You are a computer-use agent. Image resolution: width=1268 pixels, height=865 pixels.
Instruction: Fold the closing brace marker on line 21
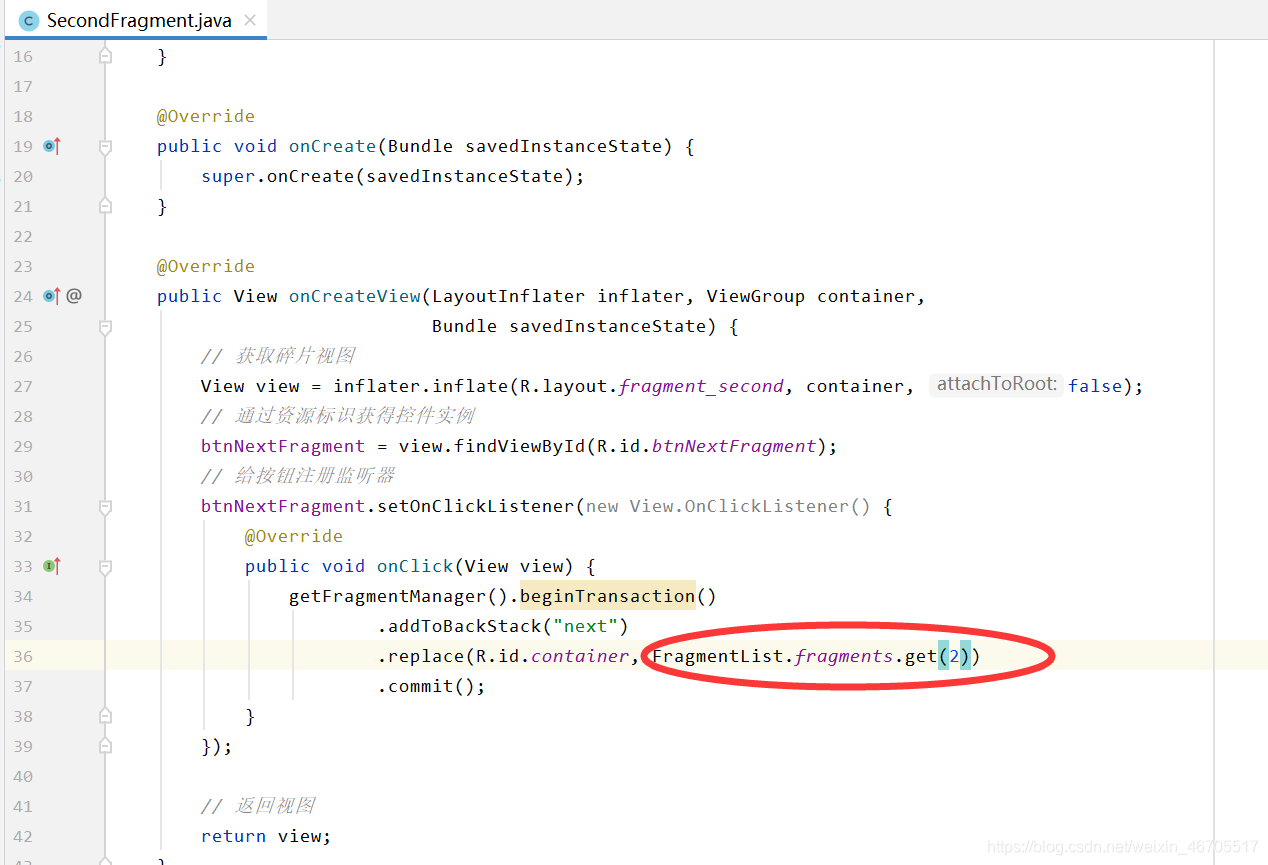coord(105,206)
